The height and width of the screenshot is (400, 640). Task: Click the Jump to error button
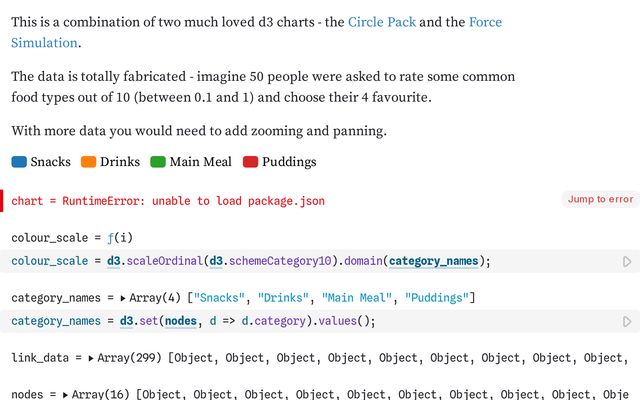click(x=600, y=199)
